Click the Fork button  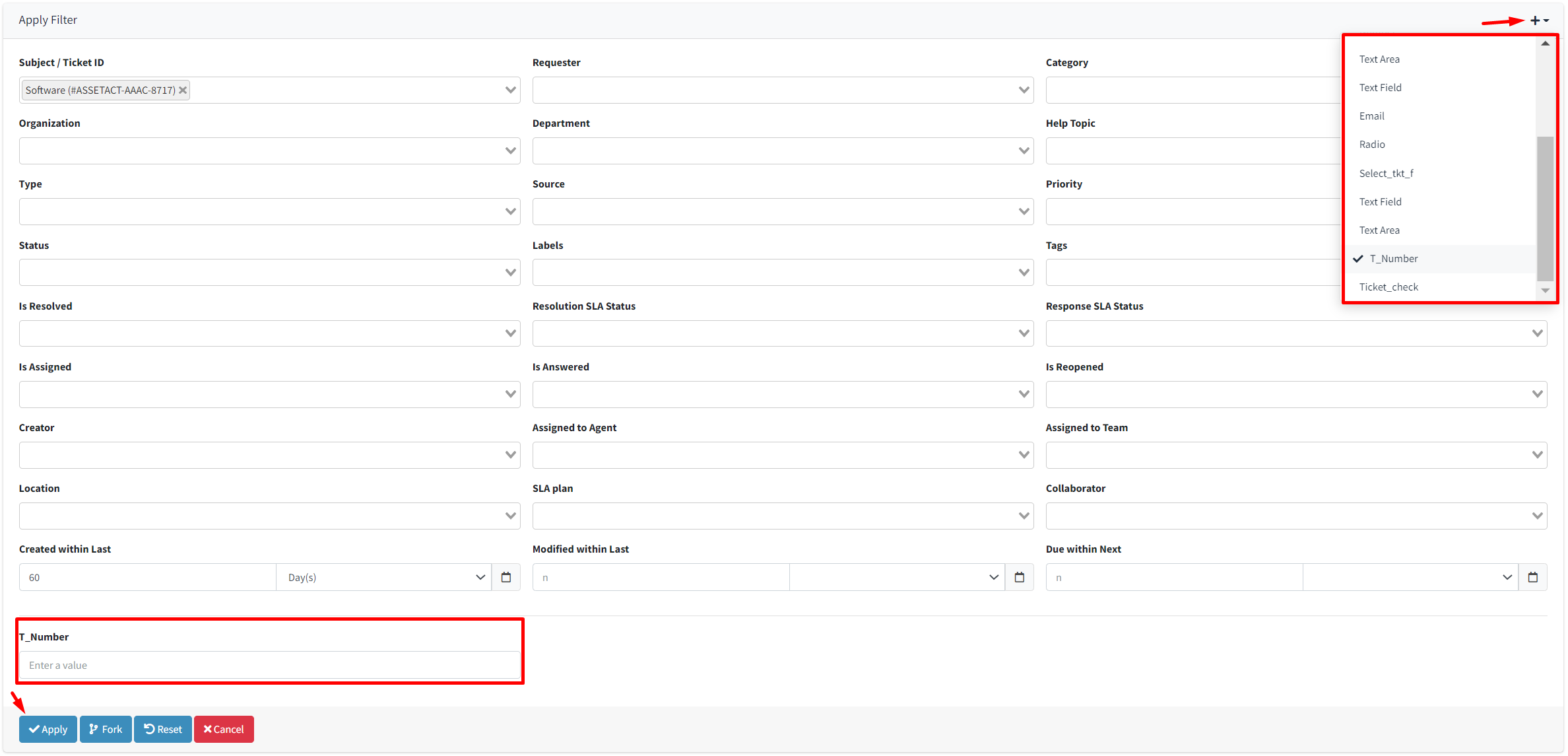pyautogui.click(x=105, y=729)
